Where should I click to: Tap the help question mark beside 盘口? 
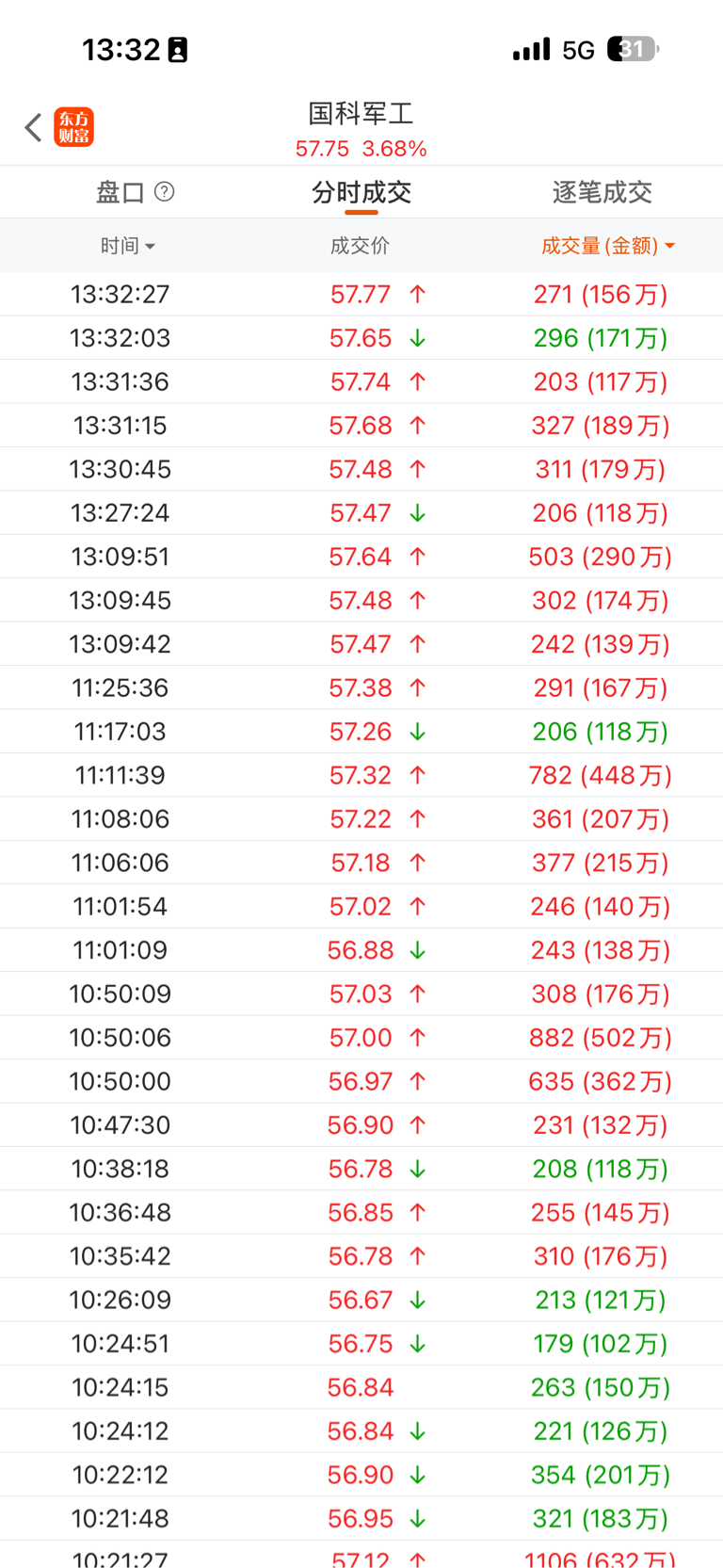coord(164,192)
